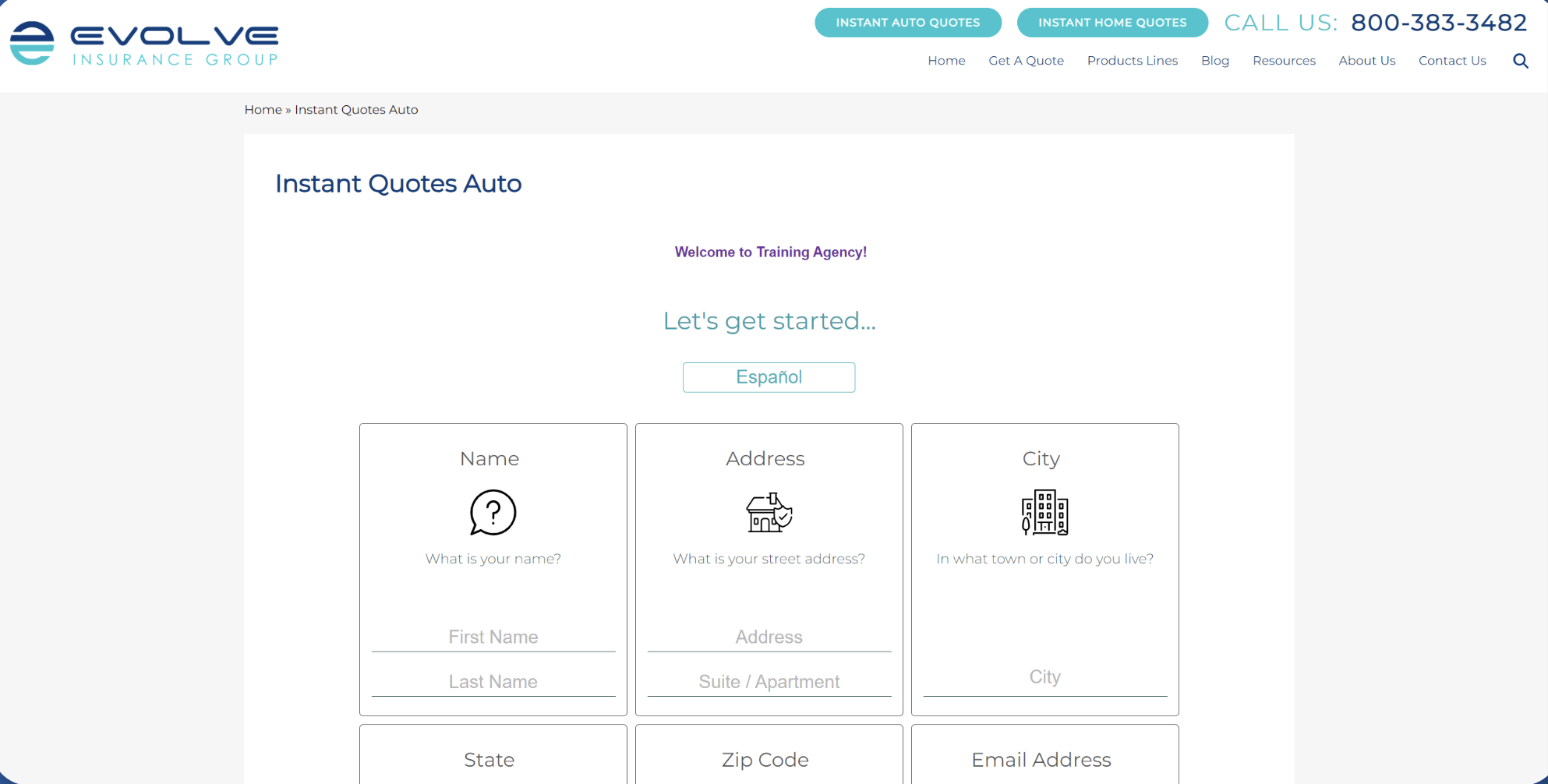Open the Products Lines menu item
The image size is (1548, 784).
click(x=1132, y=61)
